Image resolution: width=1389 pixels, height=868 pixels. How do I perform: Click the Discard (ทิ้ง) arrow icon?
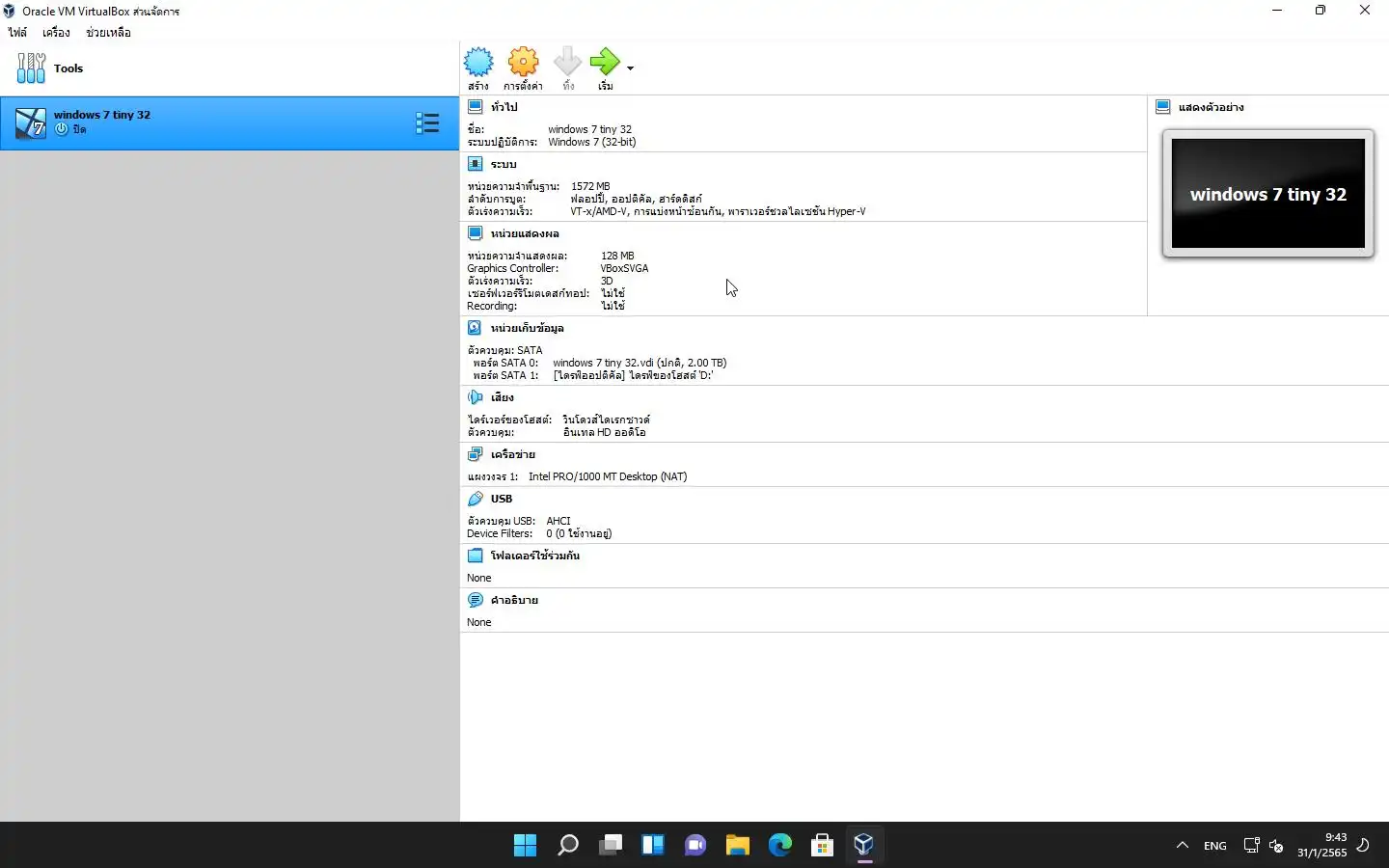(568, 62)
